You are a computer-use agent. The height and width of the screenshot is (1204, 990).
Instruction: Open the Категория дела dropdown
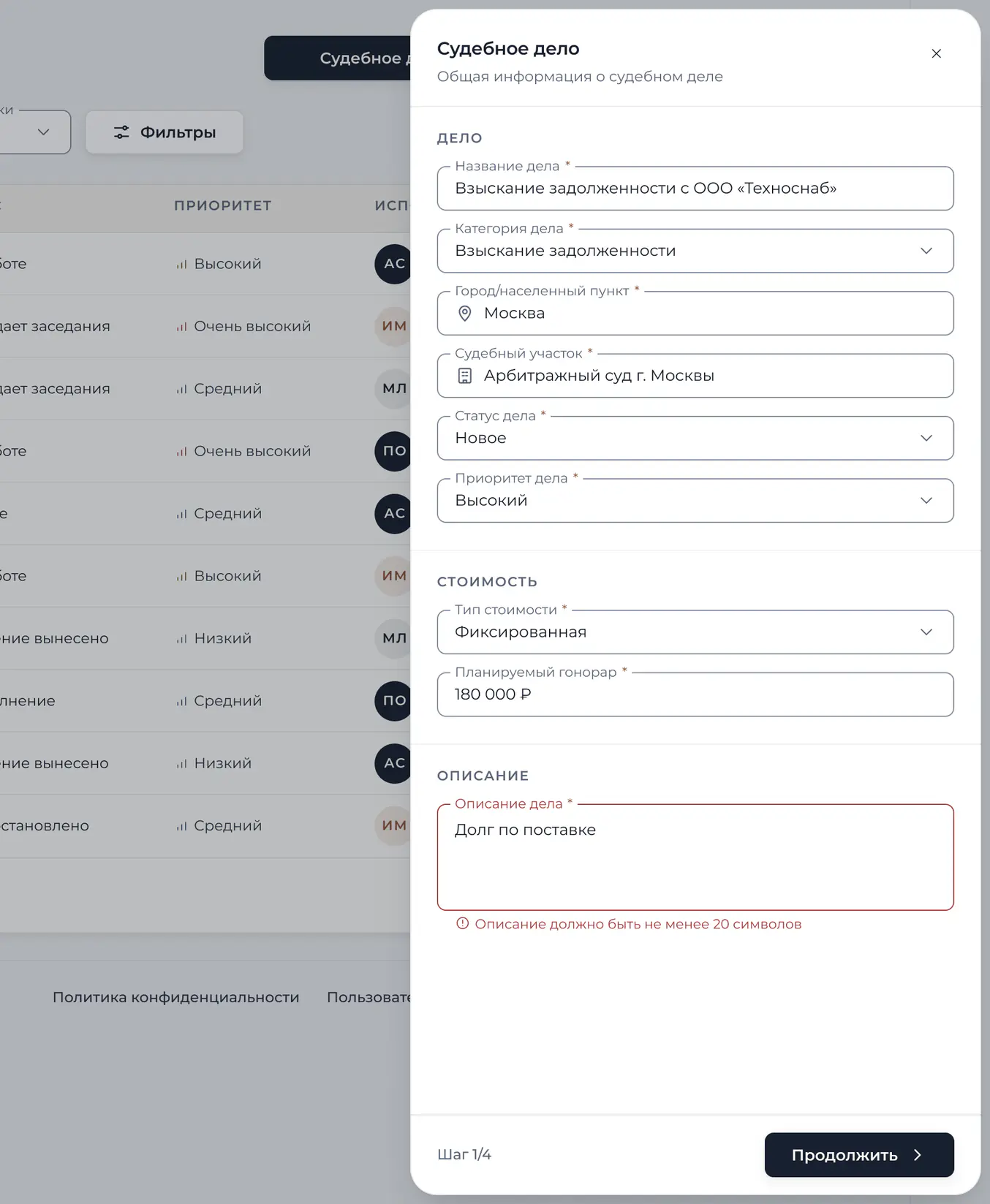tap(695, 251)
